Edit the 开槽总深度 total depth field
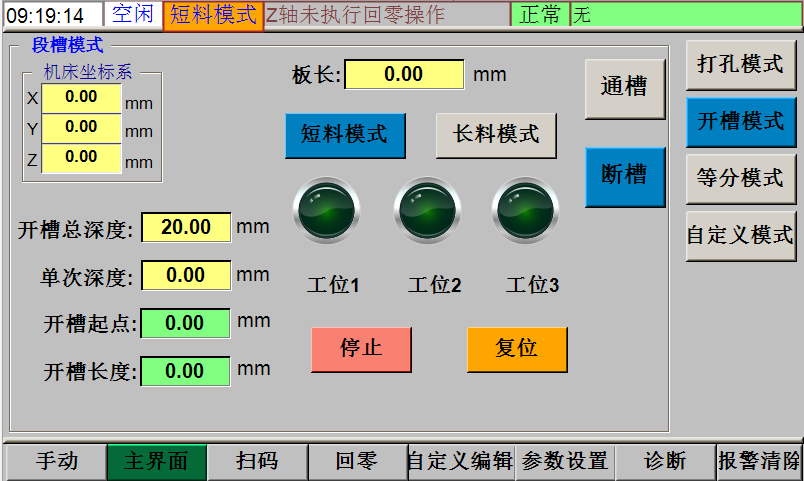Screen dimensions: 804x481 click(186, 228)
